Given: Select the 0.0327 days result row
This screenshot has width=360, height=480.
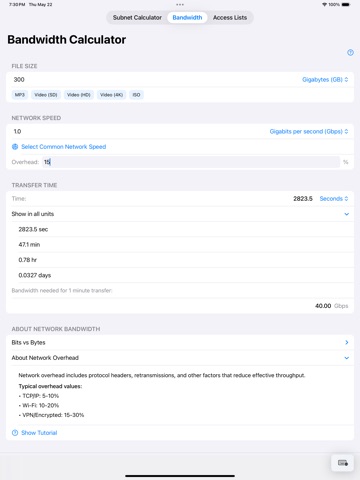Looking at the screenshot, I should 180,275.
